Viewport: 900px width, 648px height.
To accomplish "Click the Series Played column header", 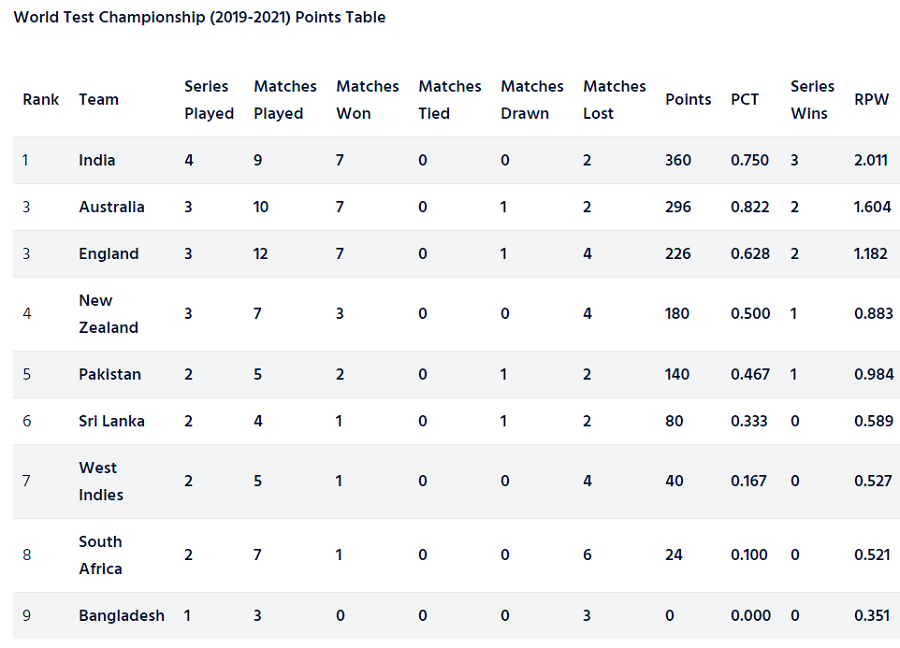I will [x=209, y=100].
